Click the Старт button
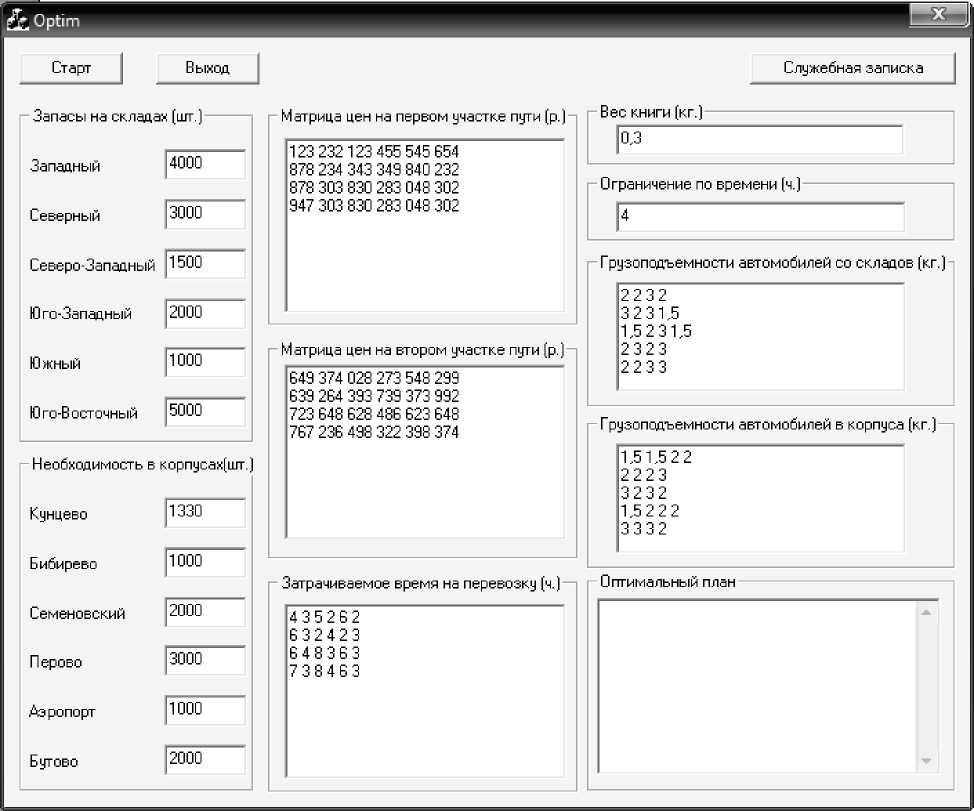The width and height of the screenshot is (974, 811). [71, 68]
